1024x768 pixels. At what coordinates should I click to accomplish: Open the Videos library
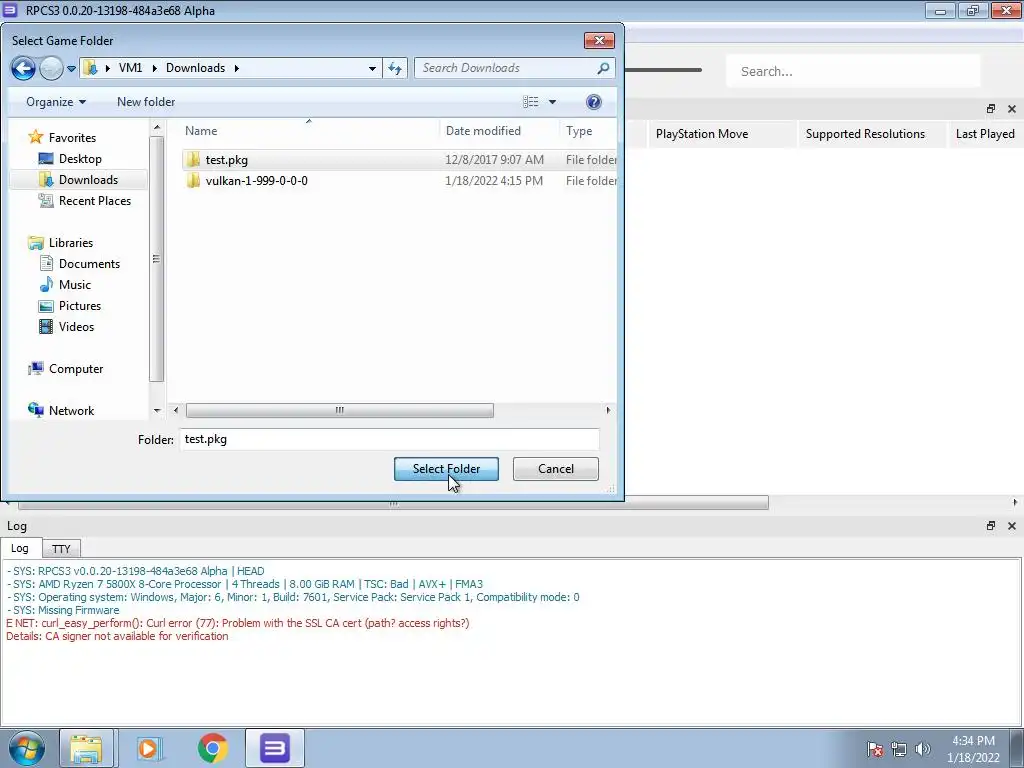click(x=76, y=327)
